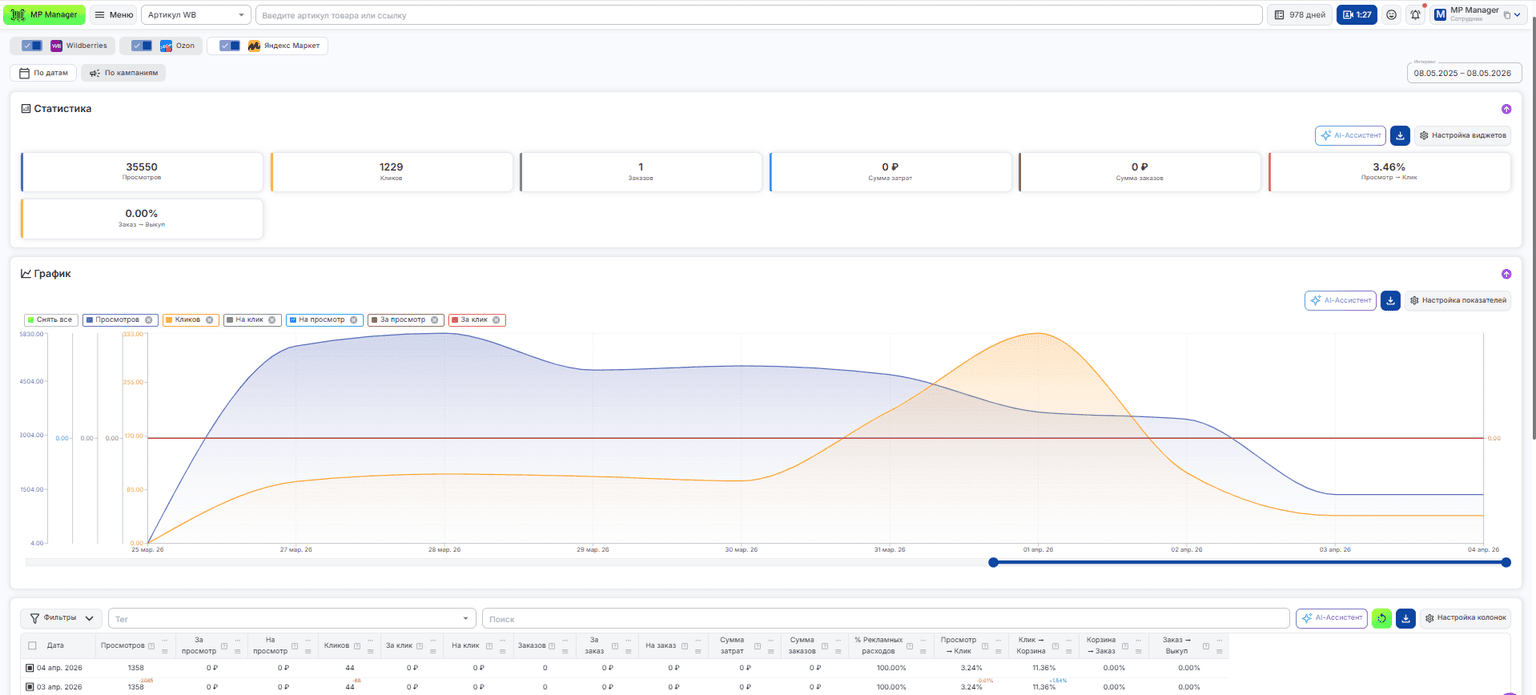Toggle the Wildberries marketplace switch
Screen dimensions: 1536x695
coord(32,46)
